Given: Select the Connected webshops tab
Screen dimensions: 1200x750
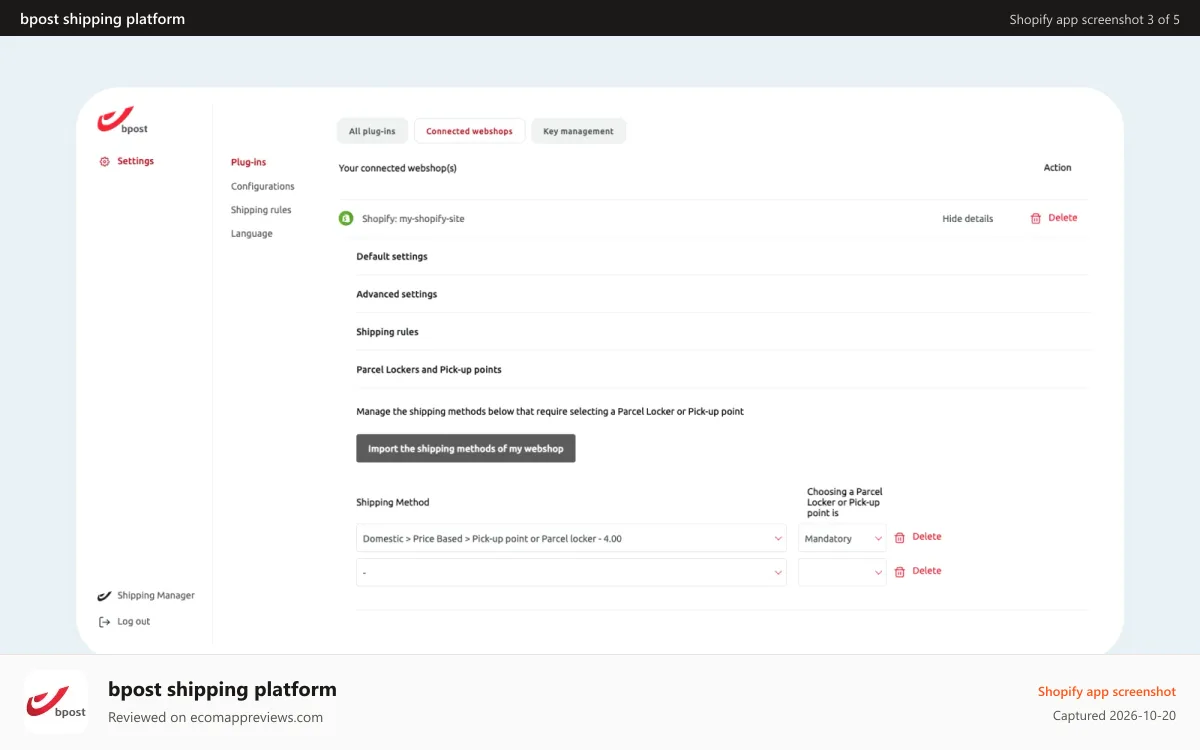Looking at the screenshot, I should [x=469, y=131].
